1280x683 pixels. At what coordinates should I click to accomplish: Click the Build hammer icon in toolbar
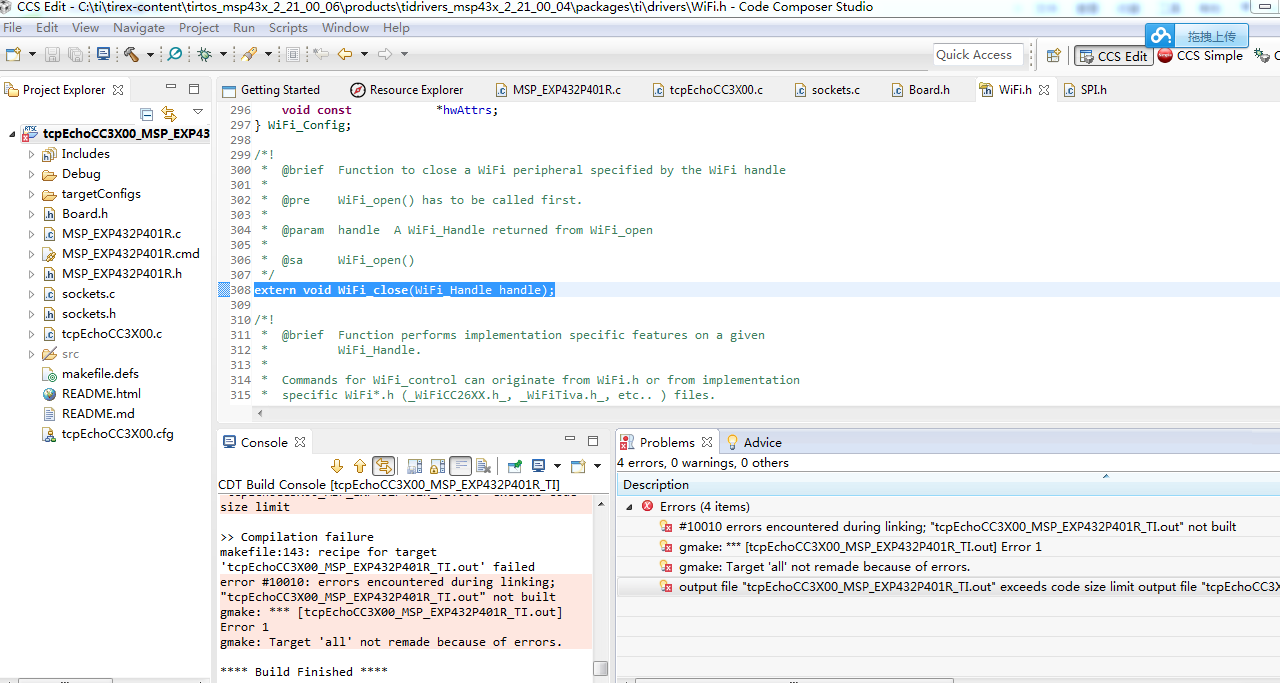pyautogui.click(x=131, y=54)
